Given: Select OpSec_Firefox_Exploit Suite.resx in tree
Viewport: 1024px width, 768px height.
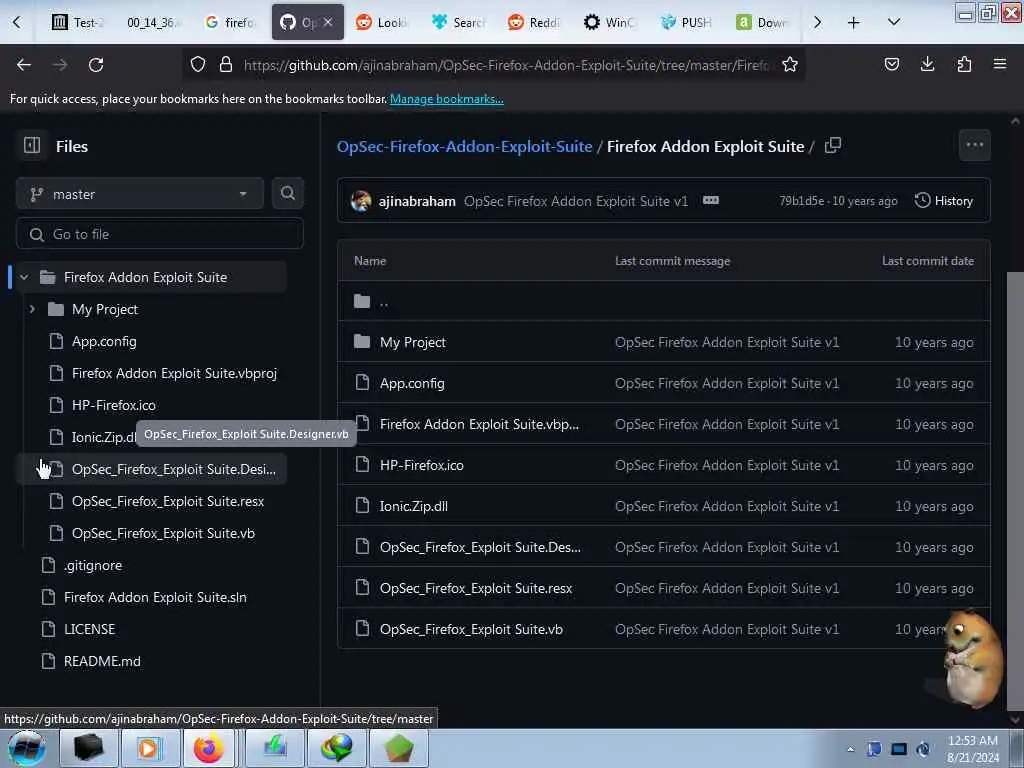Looking at the screenshot, I should (x=167, y=501).
